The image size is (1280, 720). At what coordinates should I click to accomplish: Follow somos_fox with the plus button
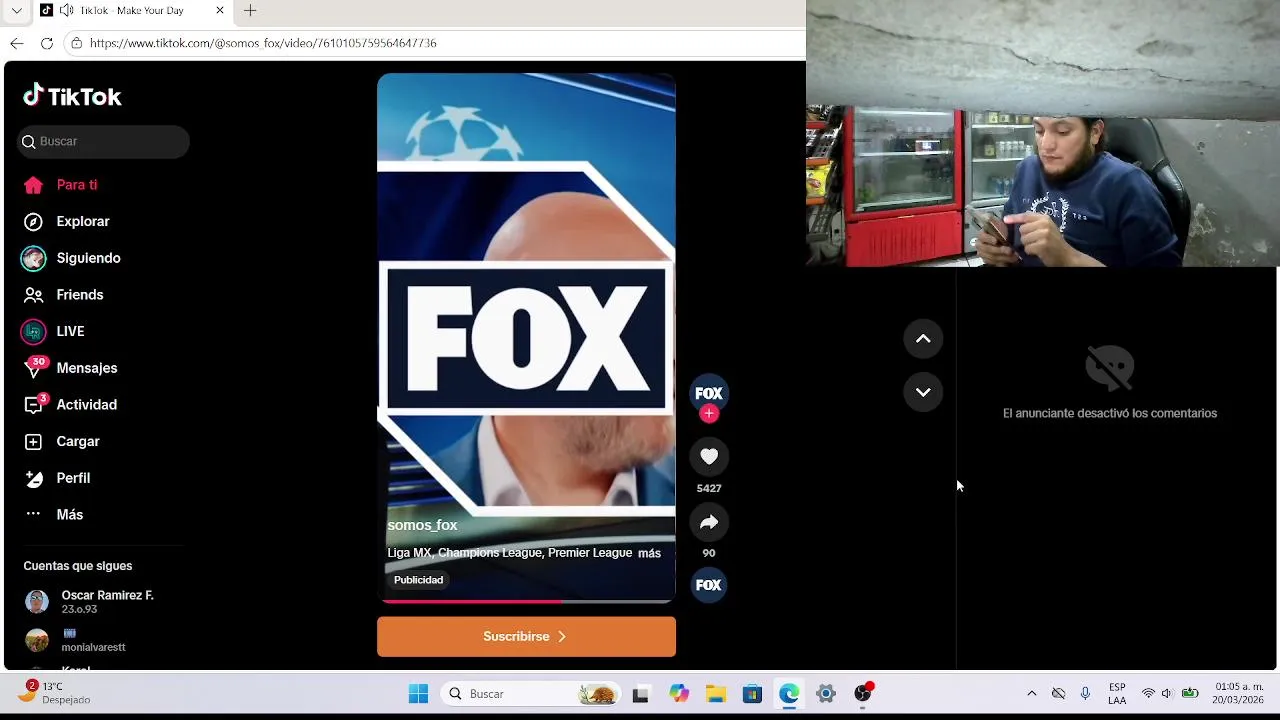click(709, 413)
